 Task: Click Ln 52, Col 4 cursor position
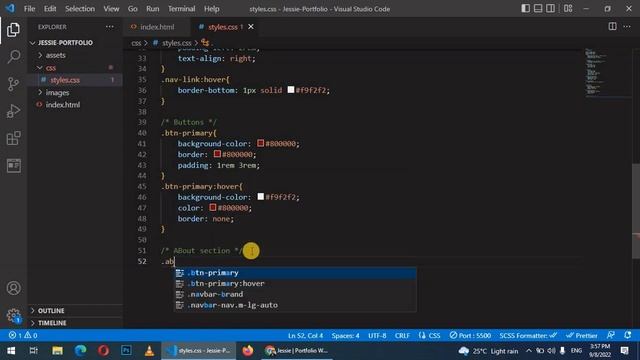(x=305, y=335)
